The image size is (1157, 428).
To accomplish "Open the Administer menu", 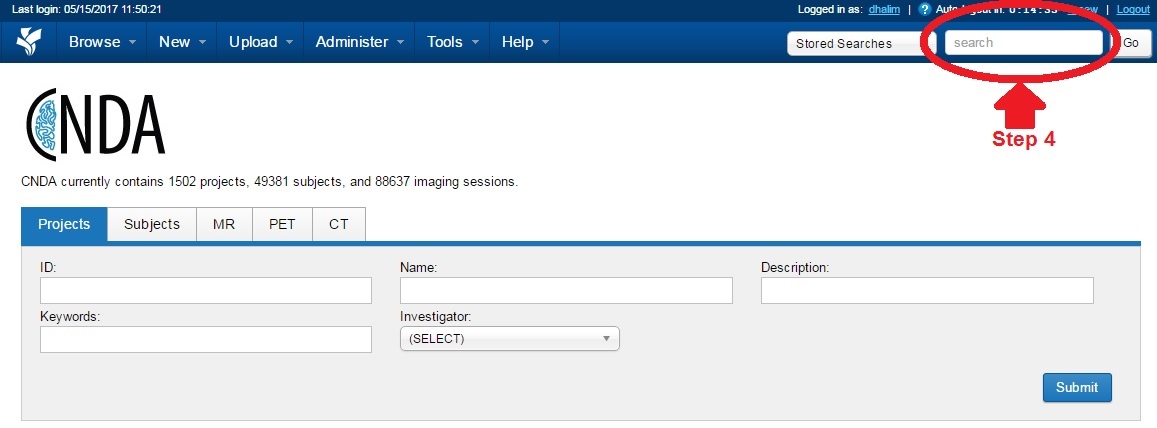I will coord(360,42).
